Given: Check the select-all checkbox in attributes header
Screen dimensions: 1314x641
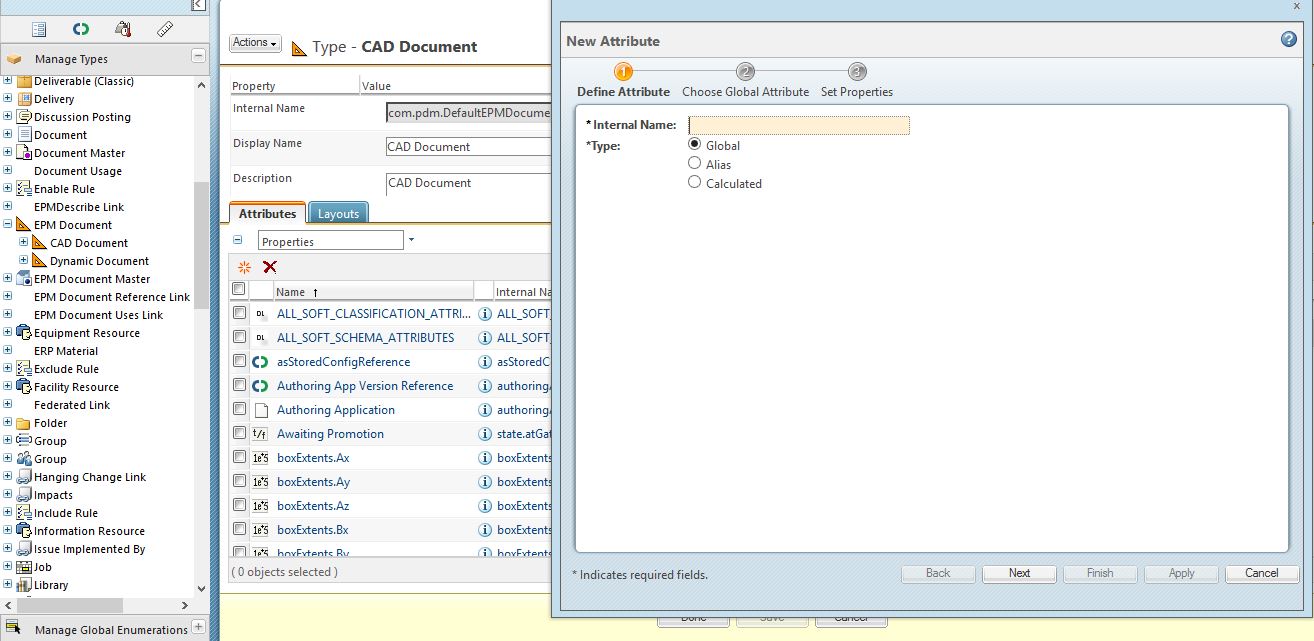Looking at the screenshot, I should tap(238, 289).
